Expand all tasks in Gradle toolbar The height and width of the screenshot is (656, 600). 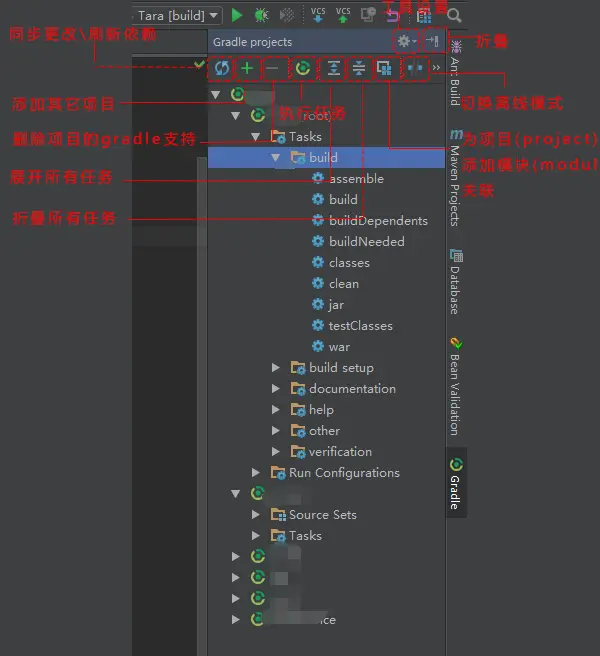(x=333, y=68)
